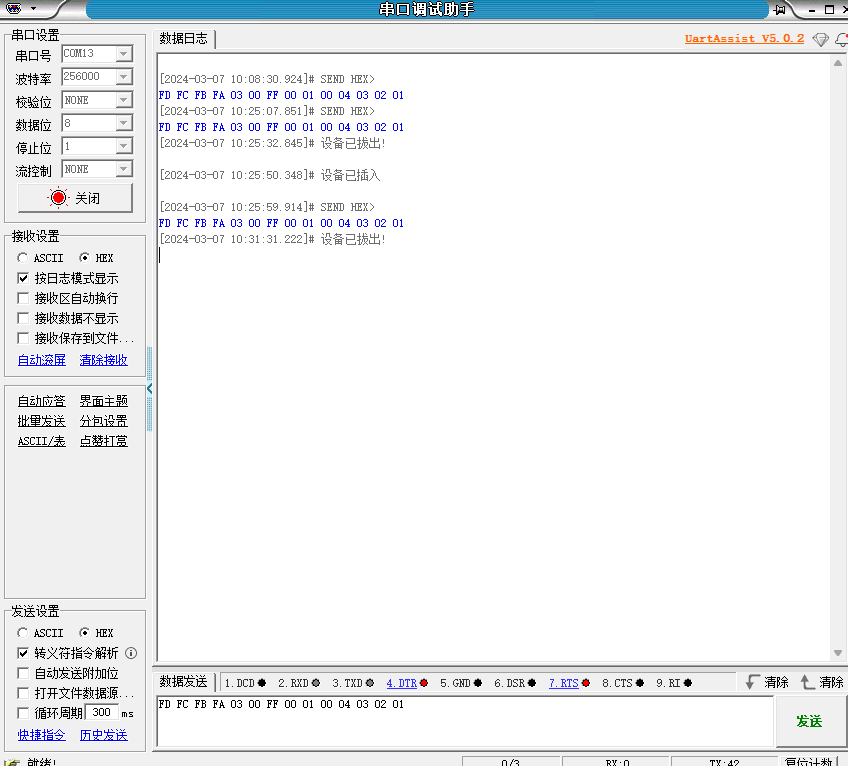Screen dimensions: 848x766
Task: Enable 循环周期 checkbox
Action: coord(23,713)
